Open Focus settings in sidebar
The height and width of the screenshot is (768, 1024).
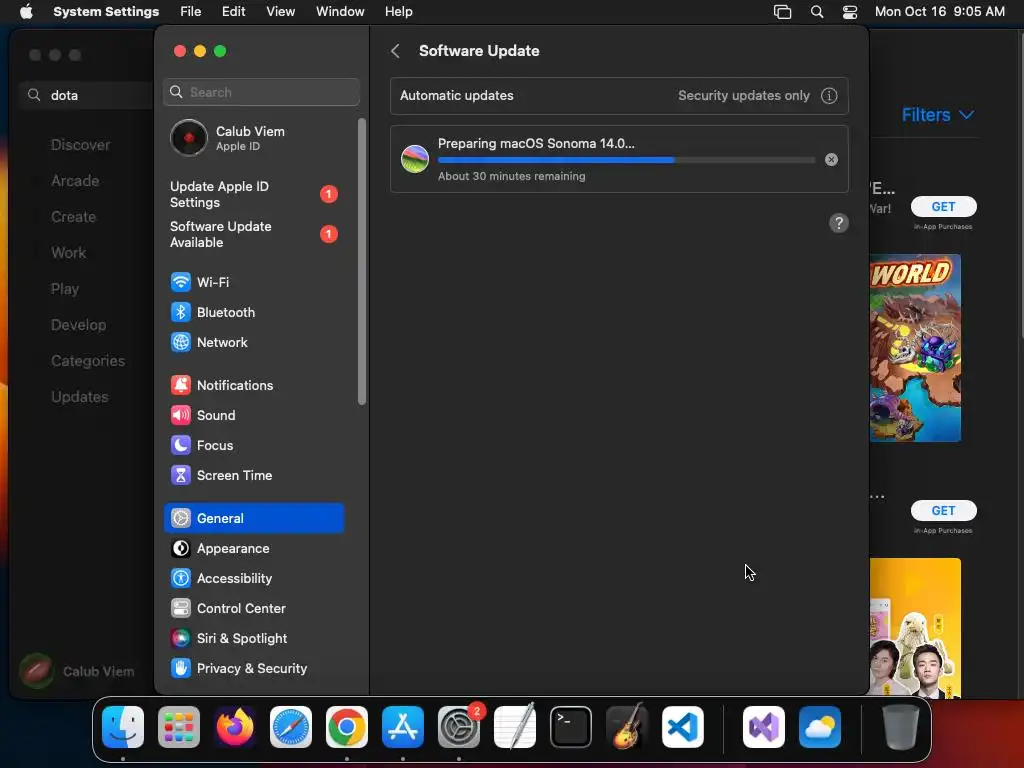(x=254, y=445)
